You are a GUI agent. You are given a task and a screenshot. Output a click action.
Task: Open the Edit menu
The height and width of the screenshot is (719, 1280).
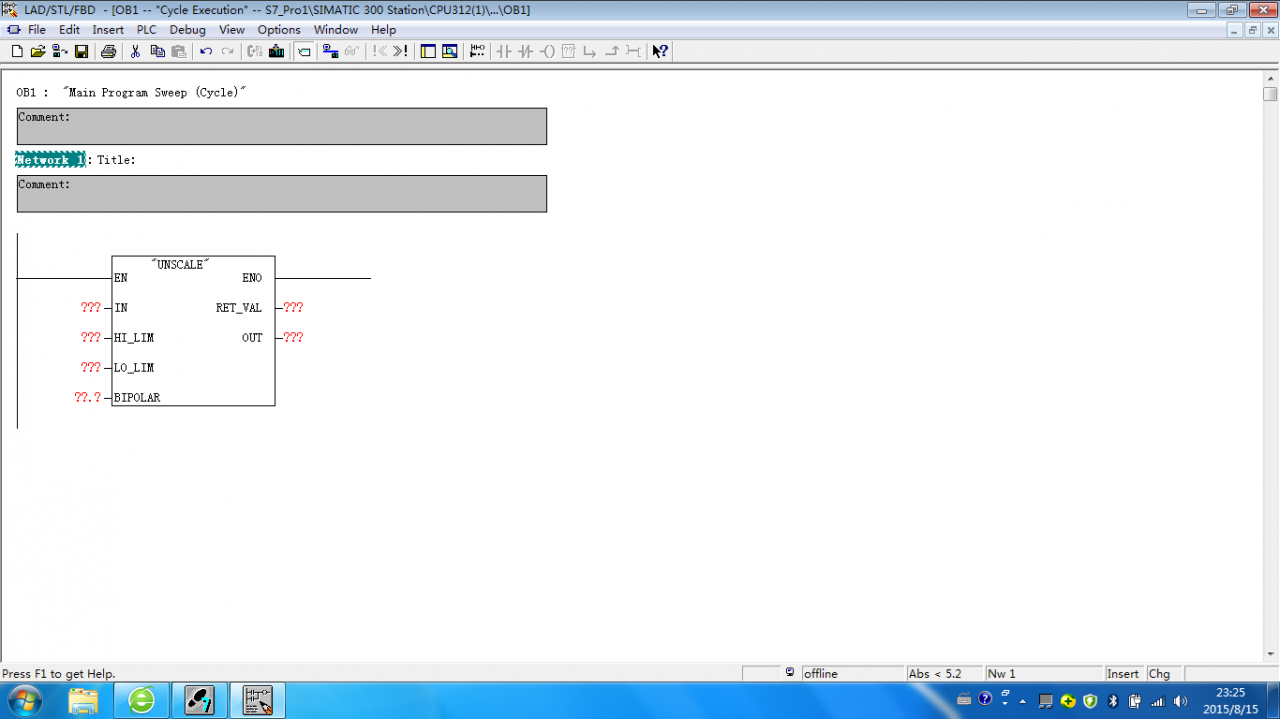(69, 30)
